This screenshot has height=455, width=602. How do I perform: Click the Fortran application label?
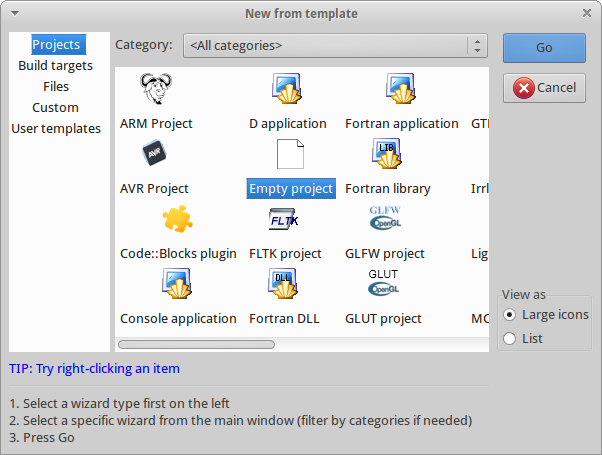[402, 124]
